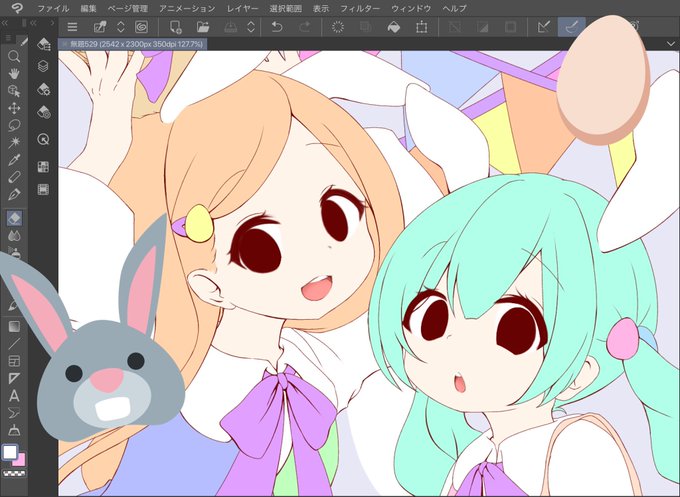Select the Blend water drops tool
The height and width of the screenshot is (497, 680).
[14, 235]
